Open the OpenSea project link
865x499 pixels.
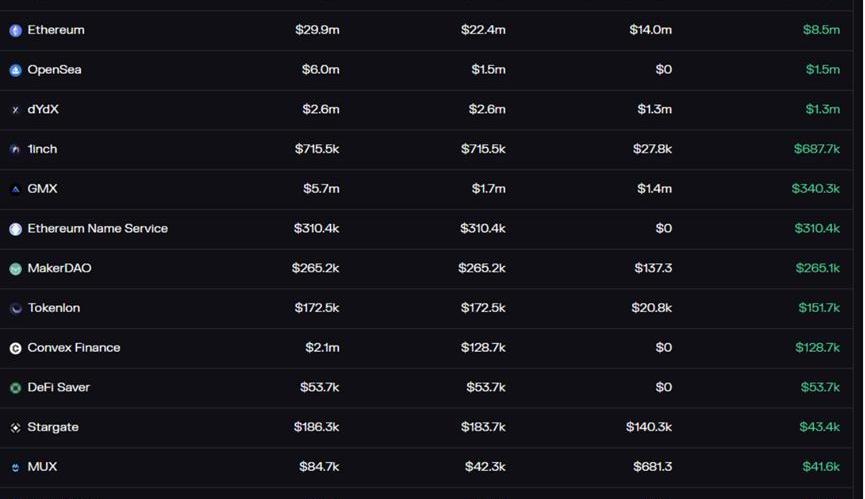54,70
